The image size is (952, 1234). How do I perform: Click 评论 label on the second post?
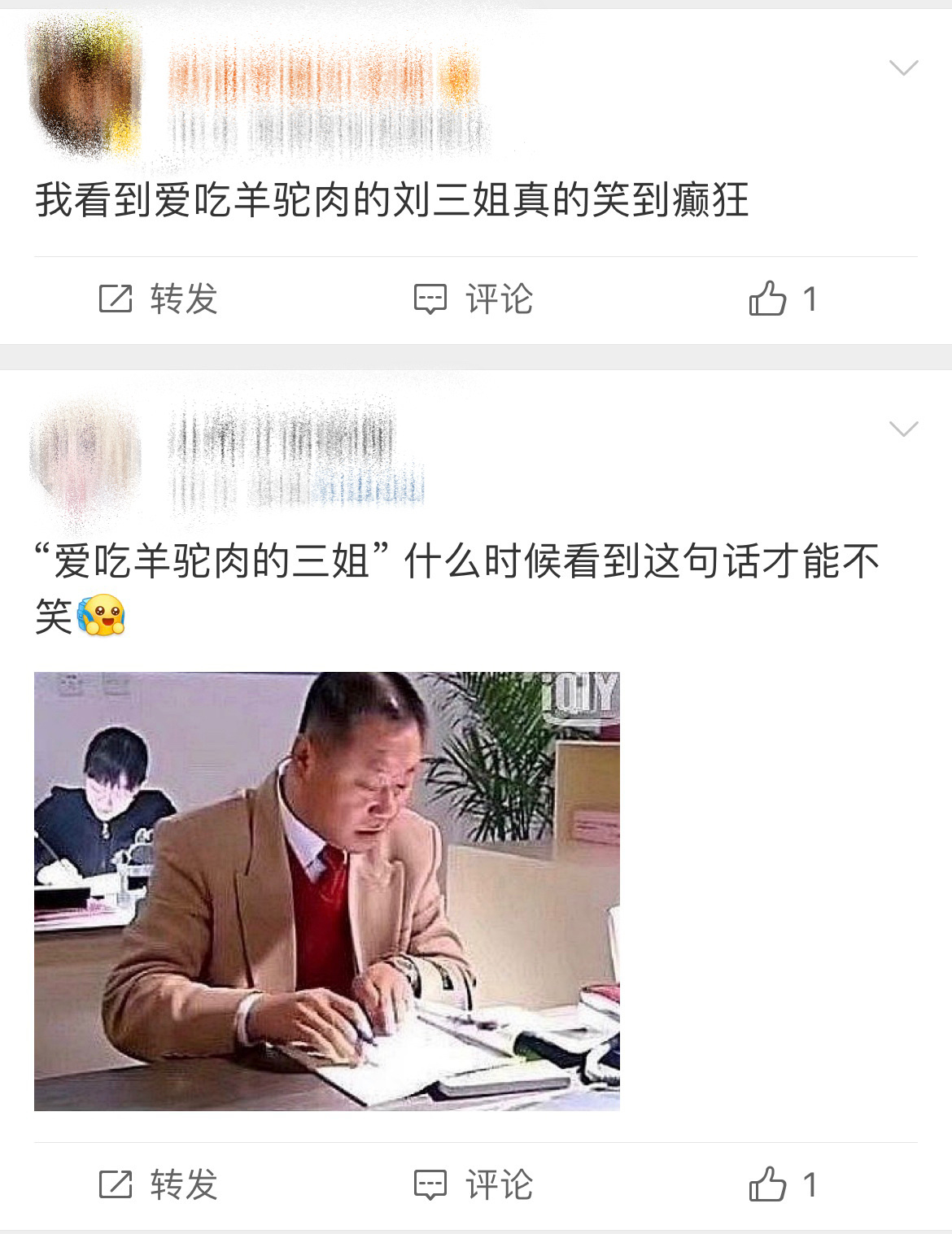(499, 1184)
